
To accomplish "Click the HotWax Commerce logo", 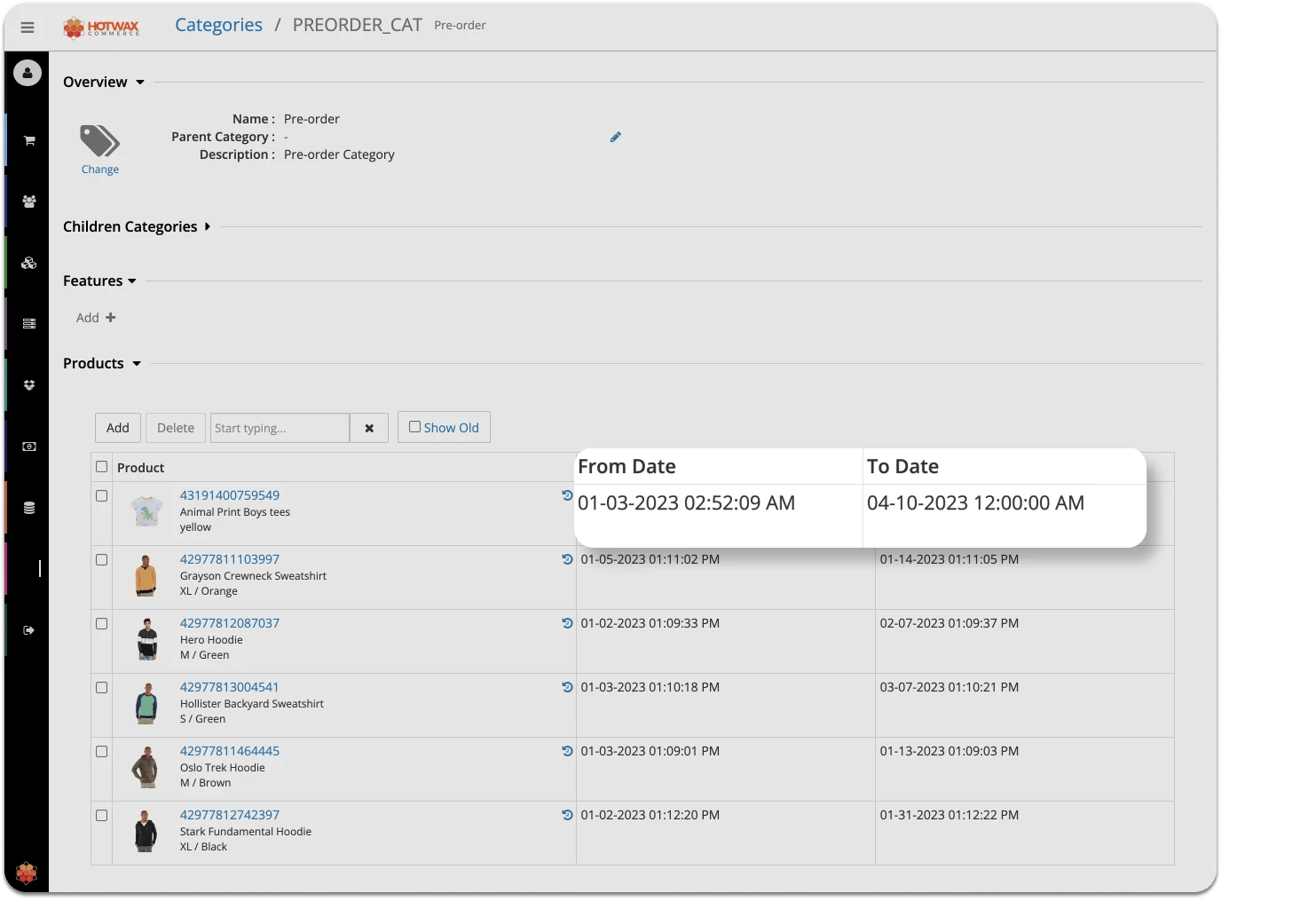I will (x=101, y=28).
